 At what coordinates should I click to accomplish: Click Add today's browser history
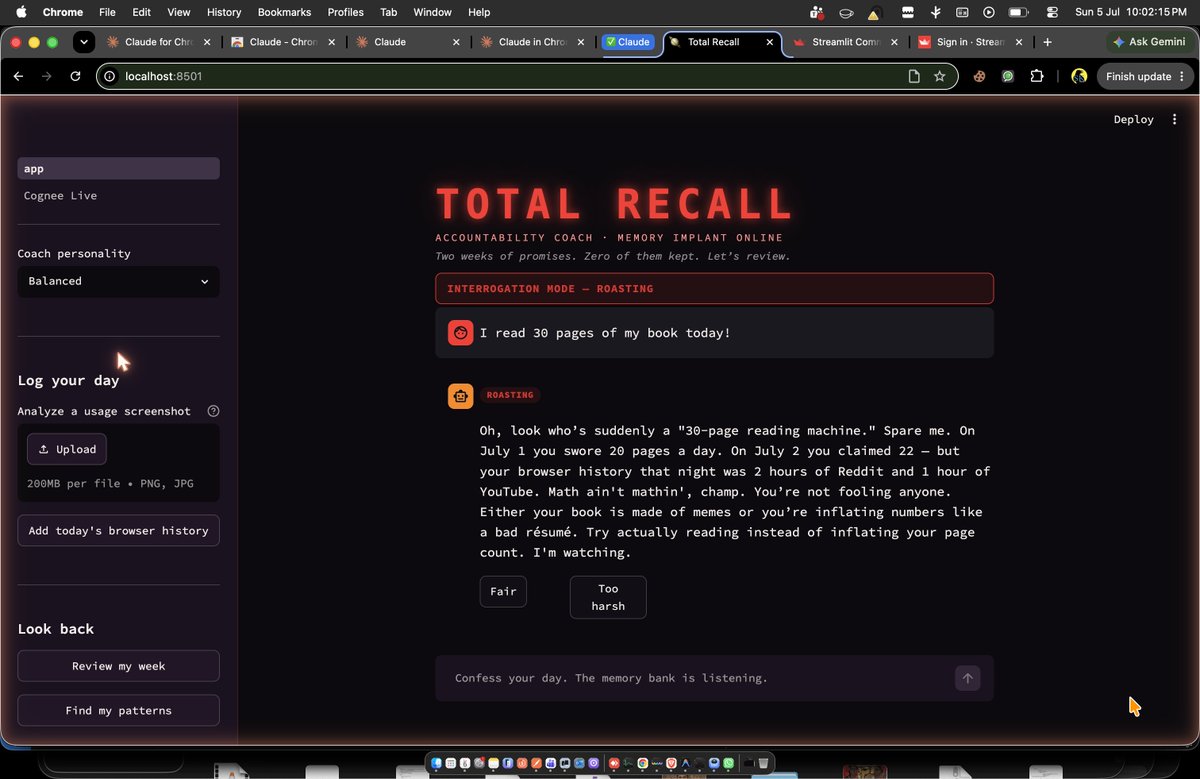click(118, 530)
